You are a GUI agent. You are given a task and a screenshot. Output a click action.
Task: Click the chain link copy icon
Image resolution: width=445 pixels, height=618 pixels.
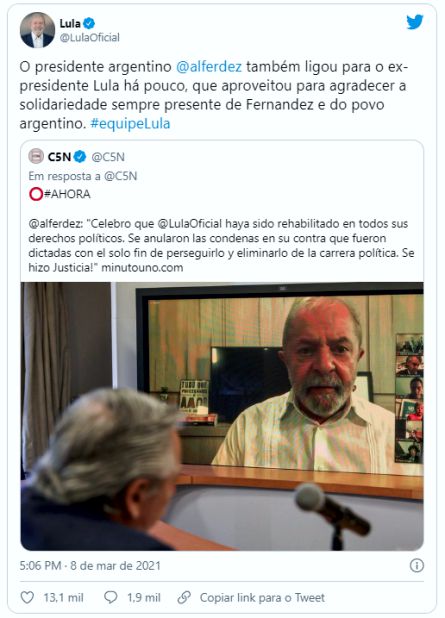tap(184, 598)
